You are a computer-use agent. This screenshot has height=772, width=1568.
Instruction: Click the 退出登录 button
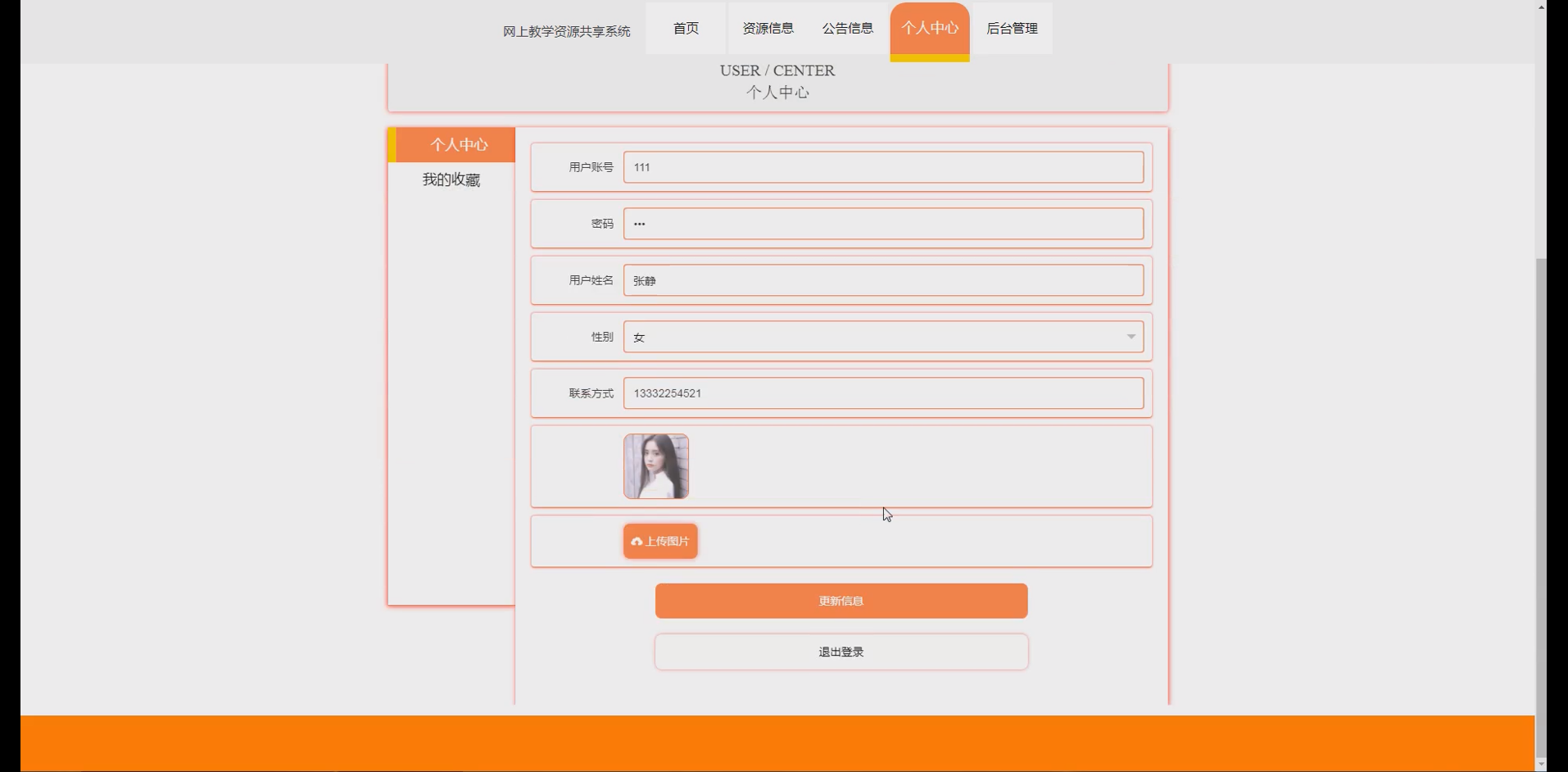coord(840,652)
